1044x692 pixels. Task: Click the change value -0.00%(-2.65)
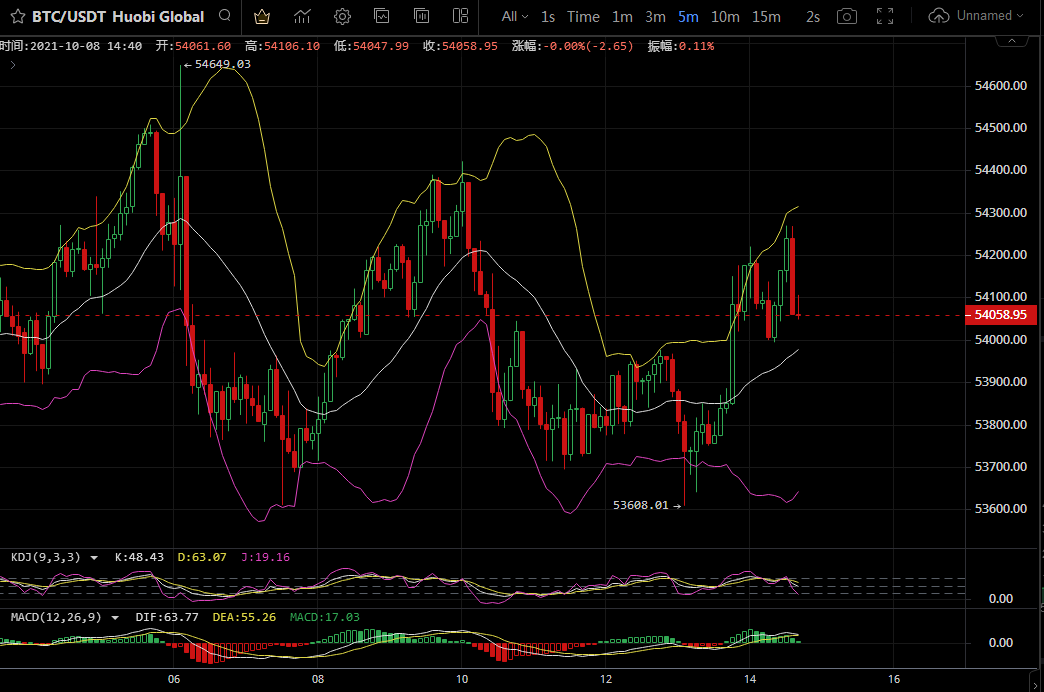coord(588,46)
